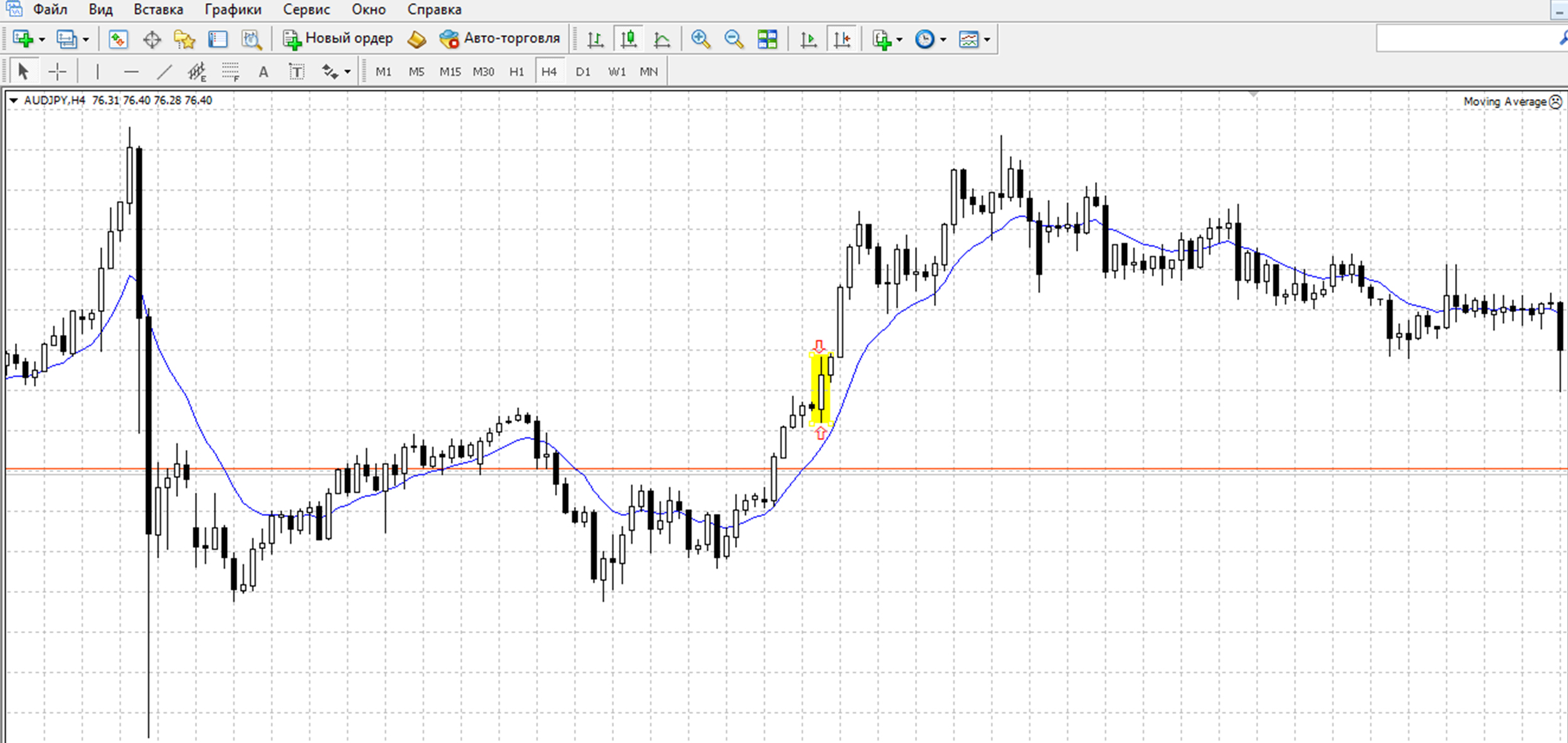Toggle Авто-торговля auto trading

pyautogui.click(x=500, y=39)
